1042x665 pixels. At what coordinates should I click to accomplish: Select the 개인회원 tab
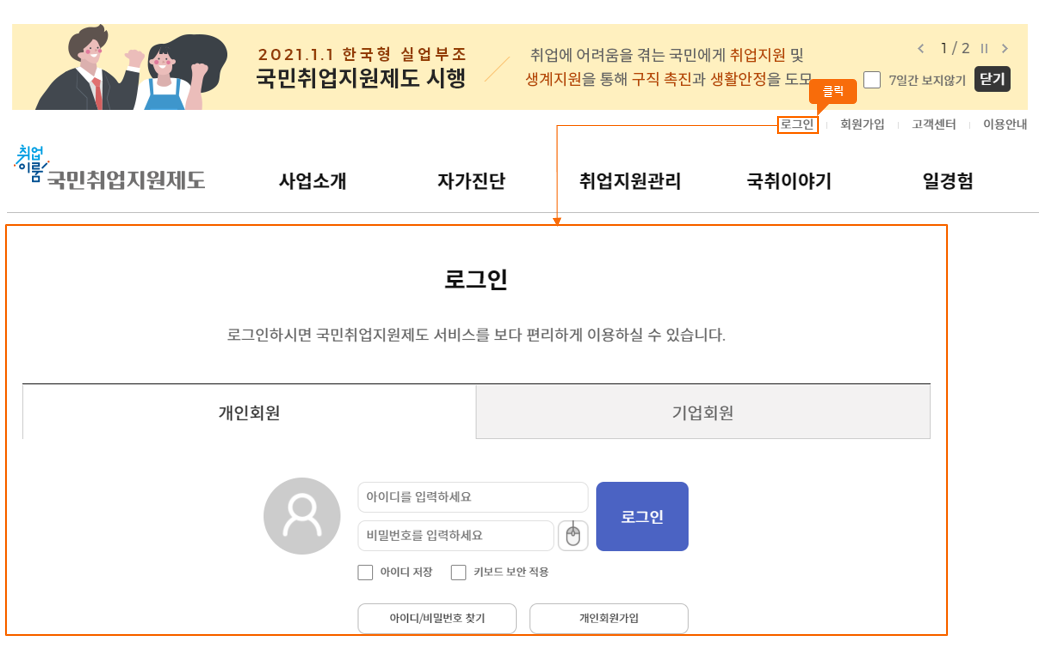[x=249, y=412]
